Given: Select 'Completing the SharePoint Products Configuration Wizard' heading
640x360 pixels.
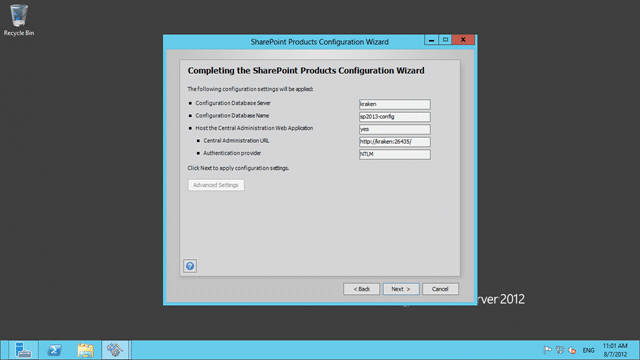Looking at the screenshot, I should coord(306,71).
